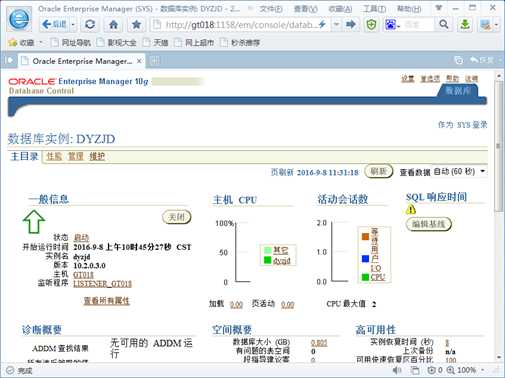The image size is (505, 378).
Task: Open the CPU legend link in sessions chart
Action: tap(378, 277)
